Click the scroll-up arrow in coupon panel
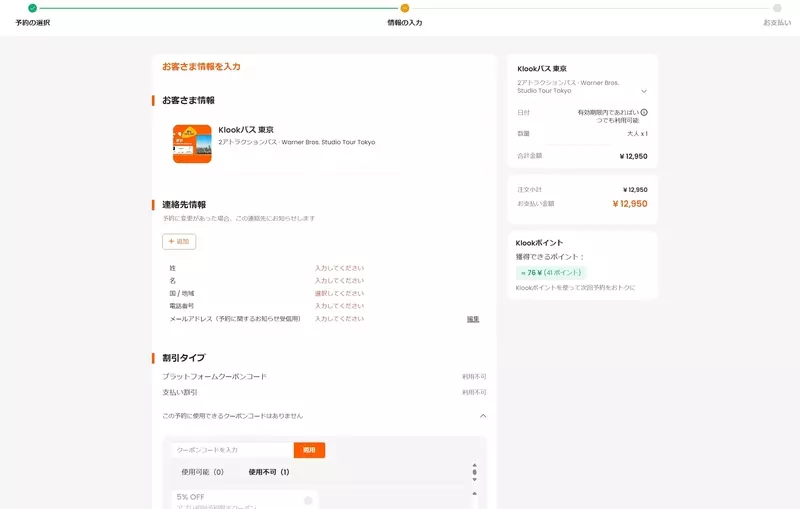 click(x=474, y=466)
